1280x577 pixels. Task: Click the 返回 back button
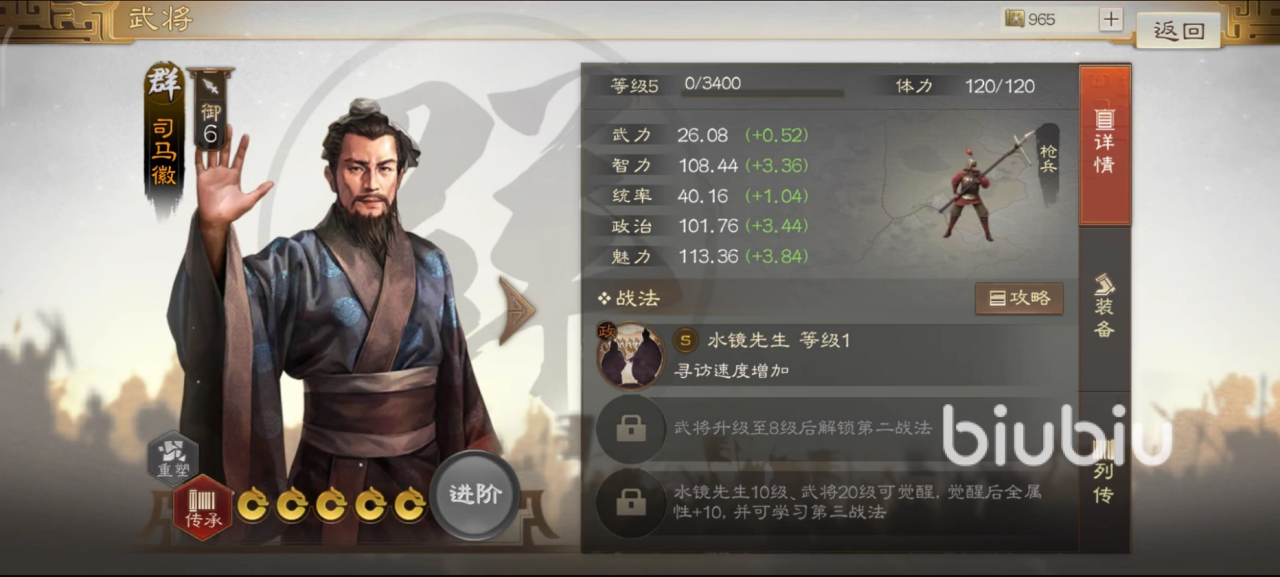click(1178, 29)
